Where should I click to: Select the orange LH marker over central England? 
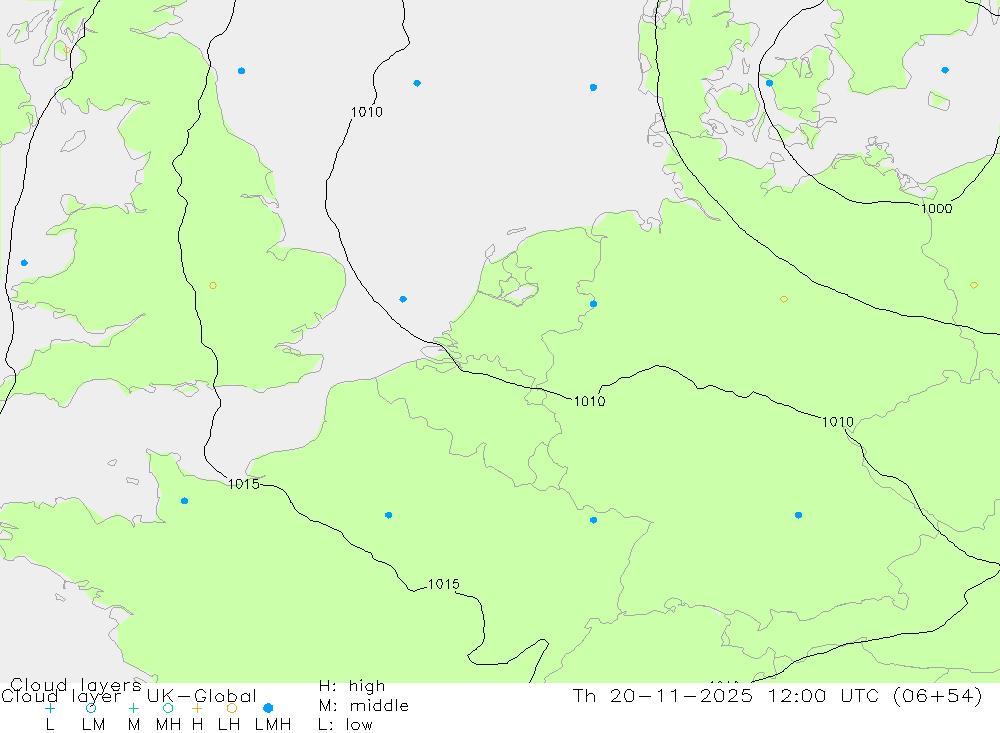(x=213, y=285)
